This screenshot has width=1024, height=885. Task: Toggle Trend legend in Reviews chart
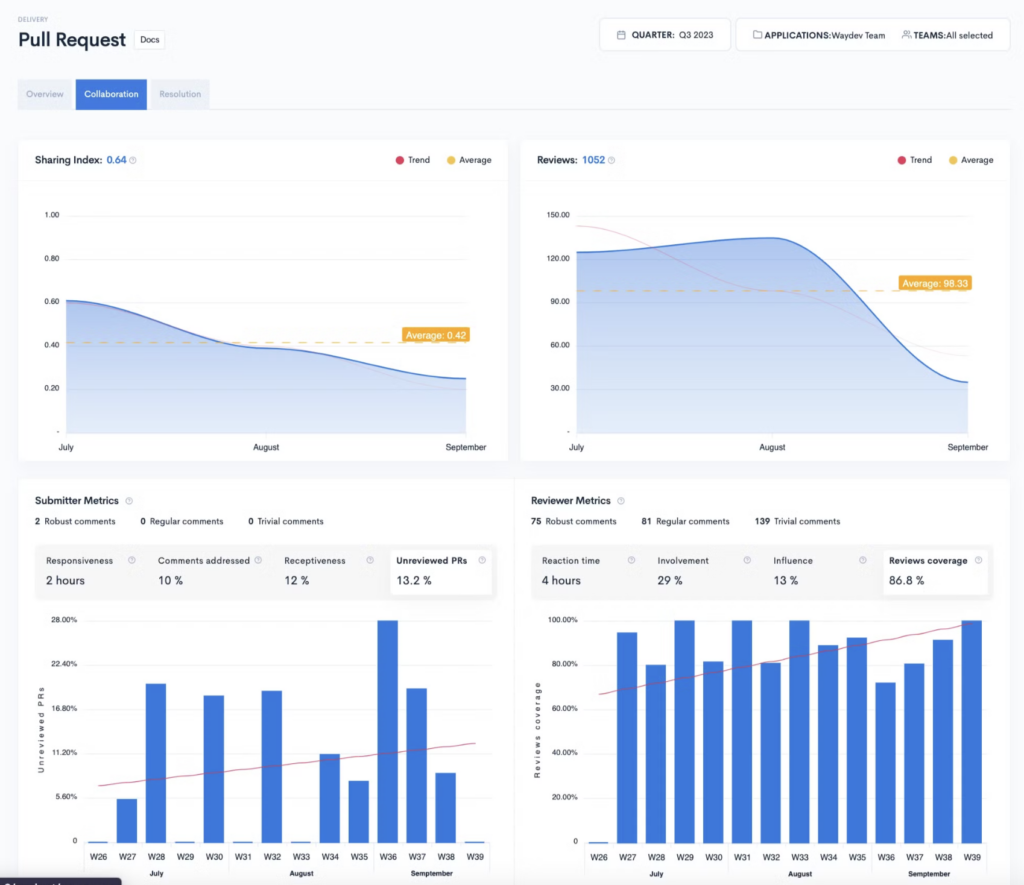tap(914, 160)
